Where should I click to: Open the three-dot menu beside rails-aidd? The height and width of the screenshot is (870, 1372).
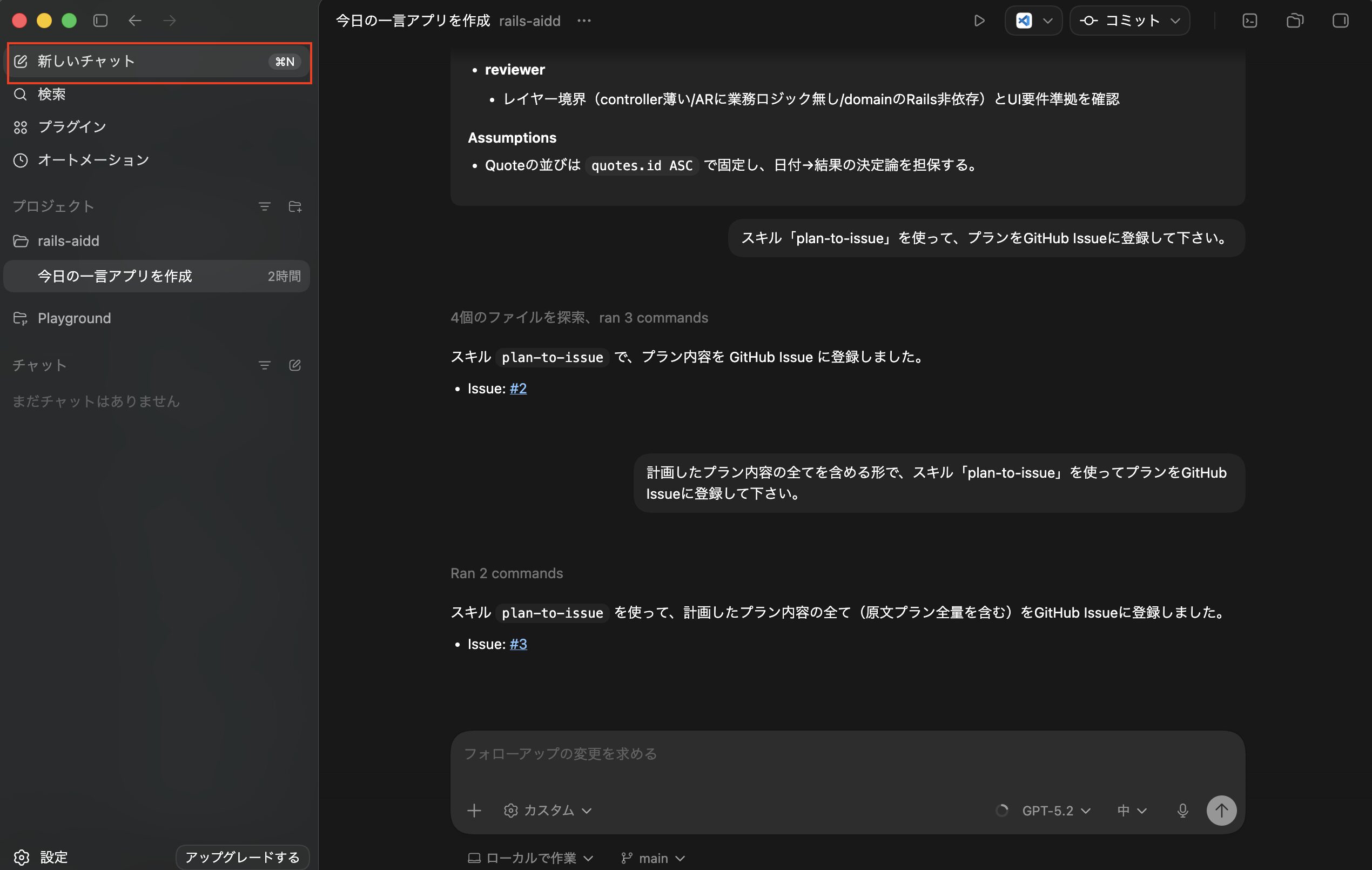click(x=583, y=21)
